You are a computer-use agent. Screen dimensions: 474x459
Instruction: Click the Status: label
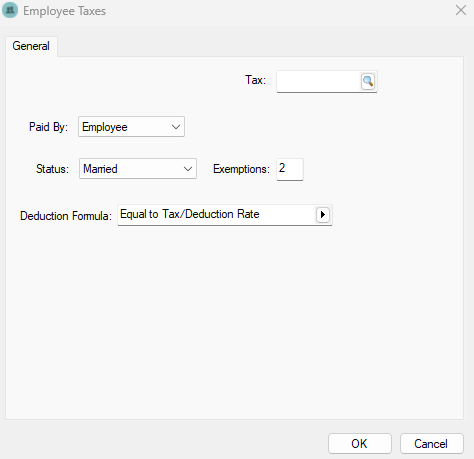point(52,169)
